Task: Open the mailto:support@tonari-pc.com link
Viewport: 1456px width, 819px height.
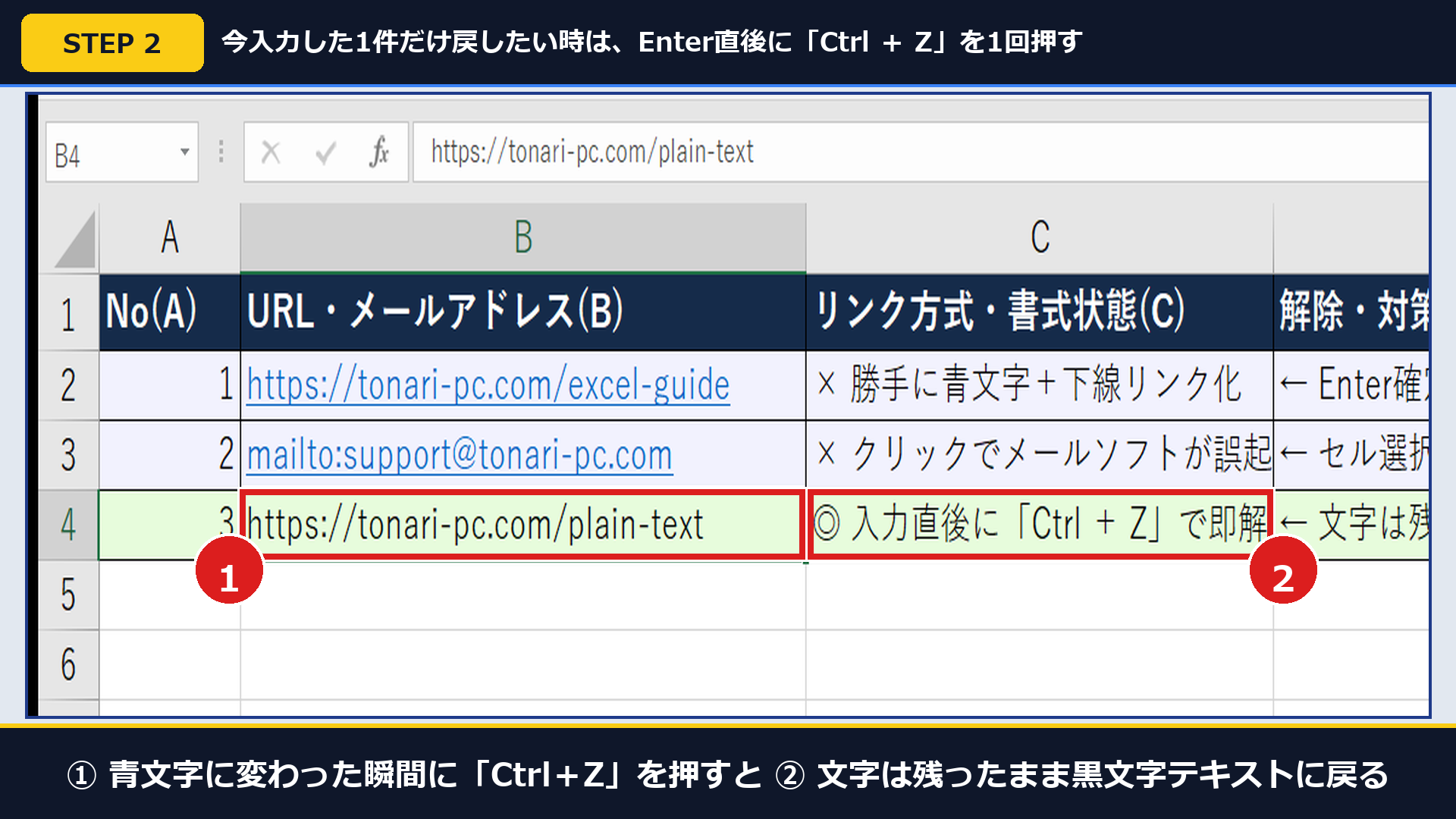Action: 460,456
